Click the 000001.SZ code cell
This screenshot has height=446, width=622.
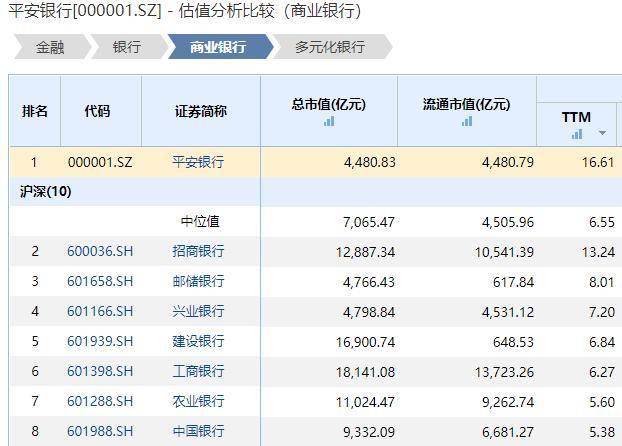coord(100,162)
